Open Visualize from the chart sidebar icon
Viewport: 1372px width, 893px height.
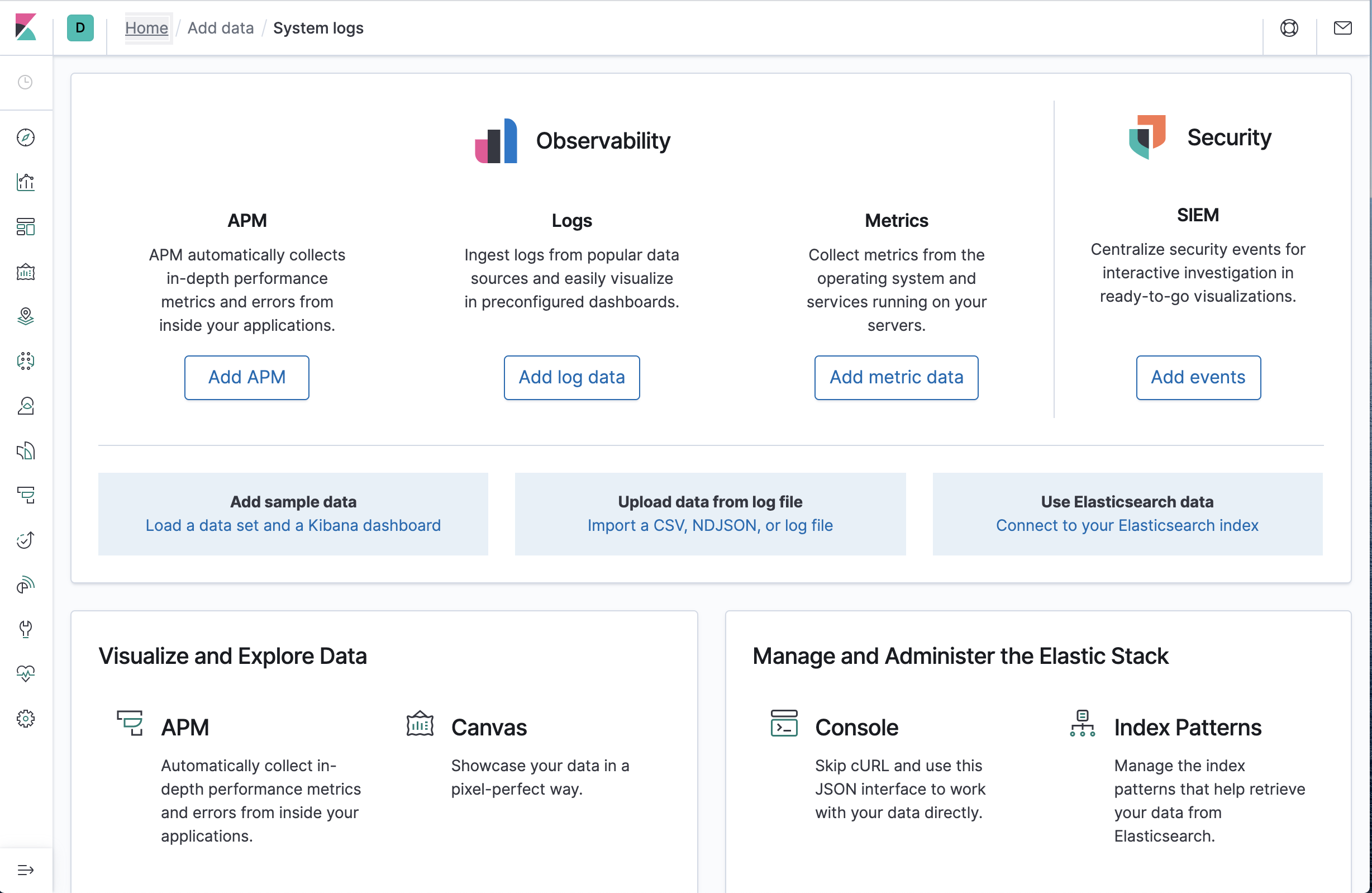tap(25, 182)
